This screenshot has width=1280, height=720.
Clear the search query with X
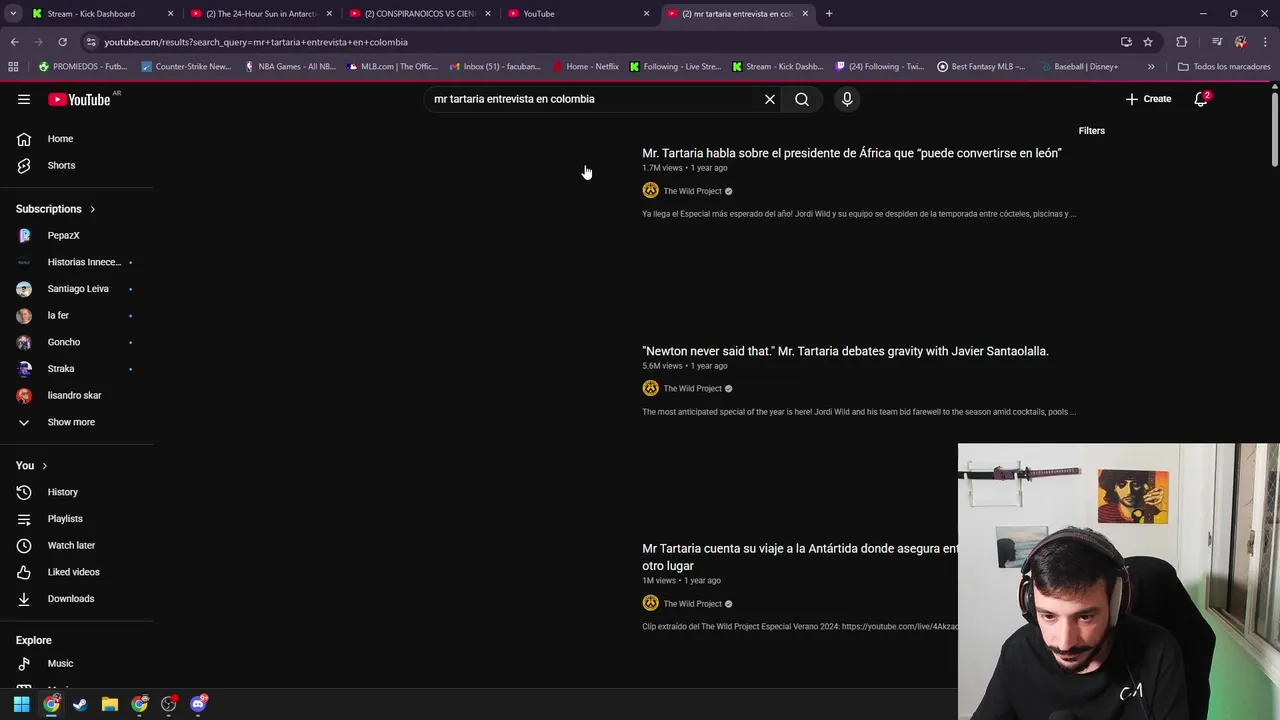pyautogui.click(x=770, y=99)
